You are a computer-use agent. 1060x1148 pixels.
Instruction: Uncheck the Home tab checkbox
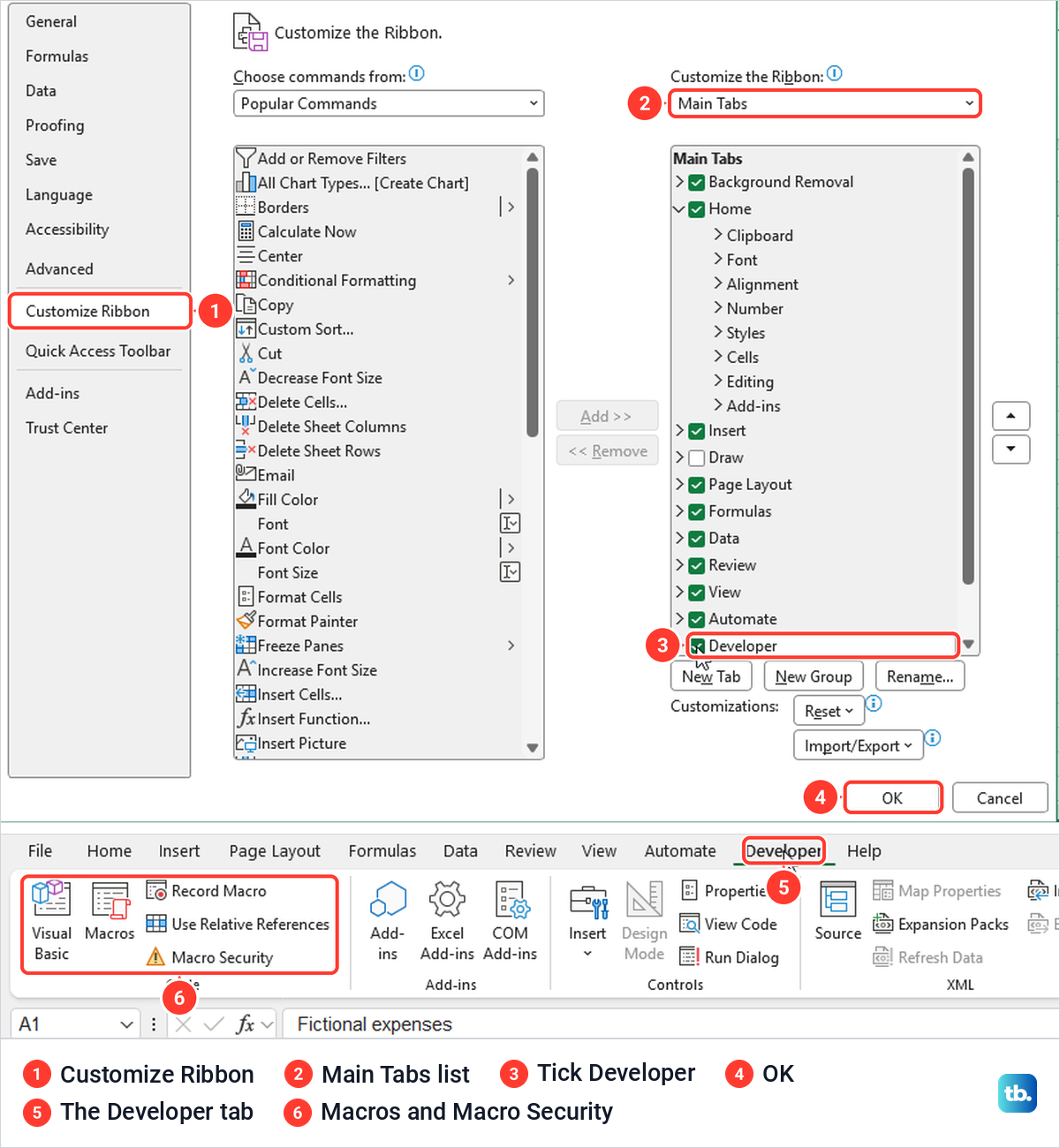[697, 209]
